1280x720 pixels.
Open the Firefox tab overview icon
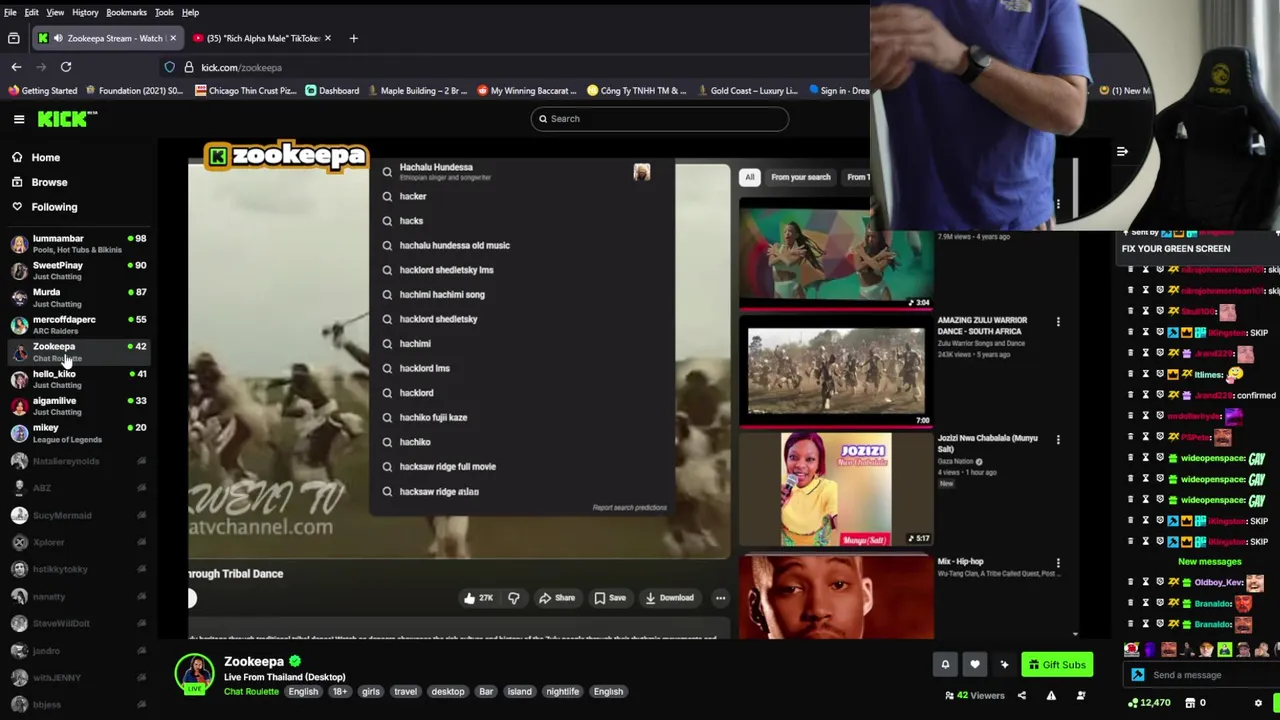[x=14, y=38]
